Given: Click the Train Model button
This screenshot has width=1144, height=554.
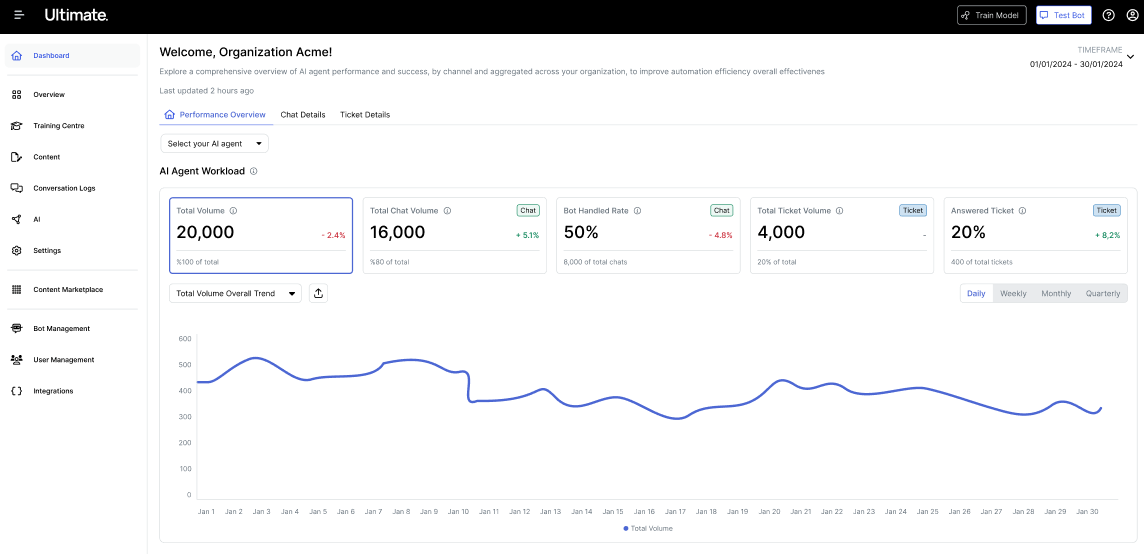Looking at the screenshot, I should pyautogui.click(x=991, y=15).
